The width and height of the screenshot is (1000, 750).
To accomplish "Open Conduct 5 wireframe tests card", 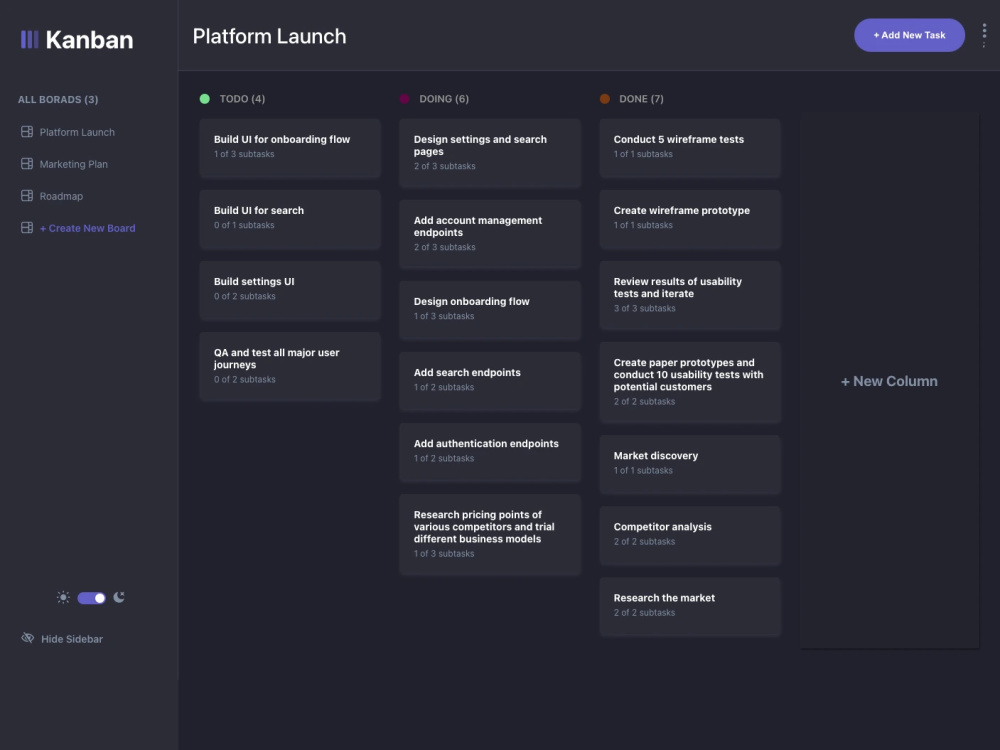I will point(690,147).
